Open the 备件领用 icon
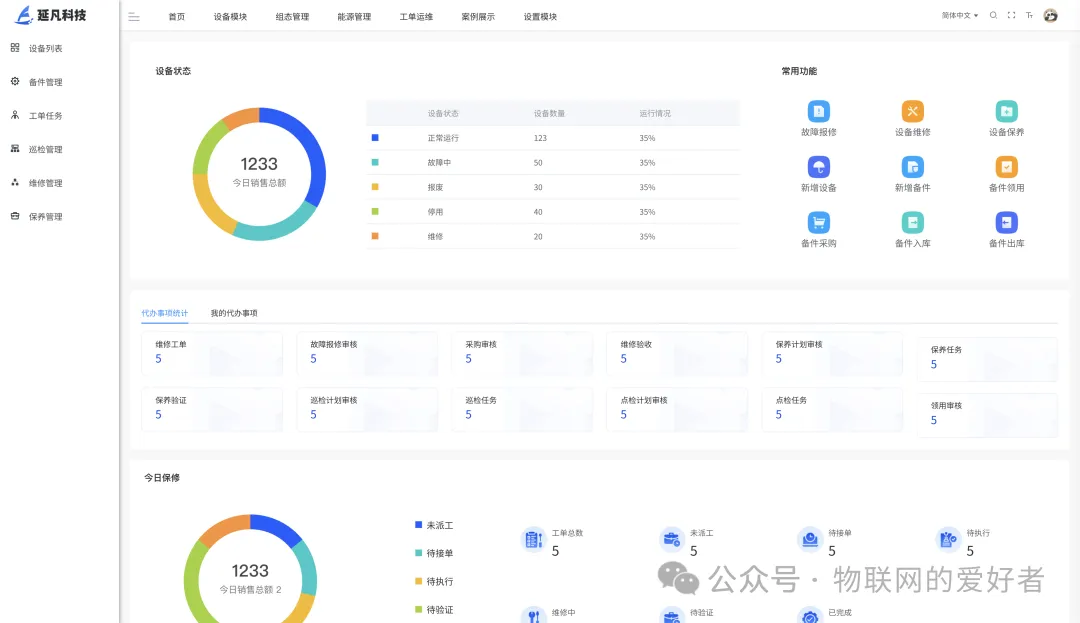 coord(1006,167)
